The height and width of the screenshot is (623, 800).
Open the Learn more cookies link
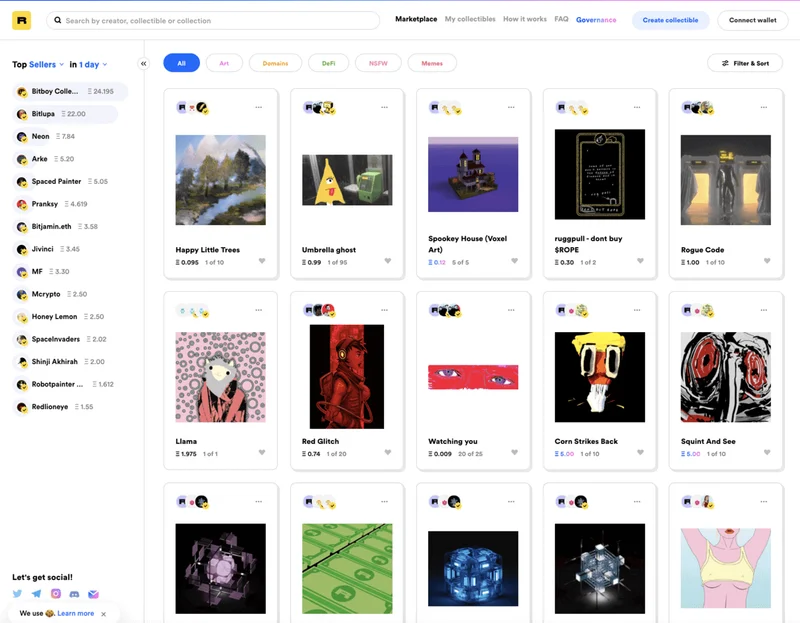(76, 613)
